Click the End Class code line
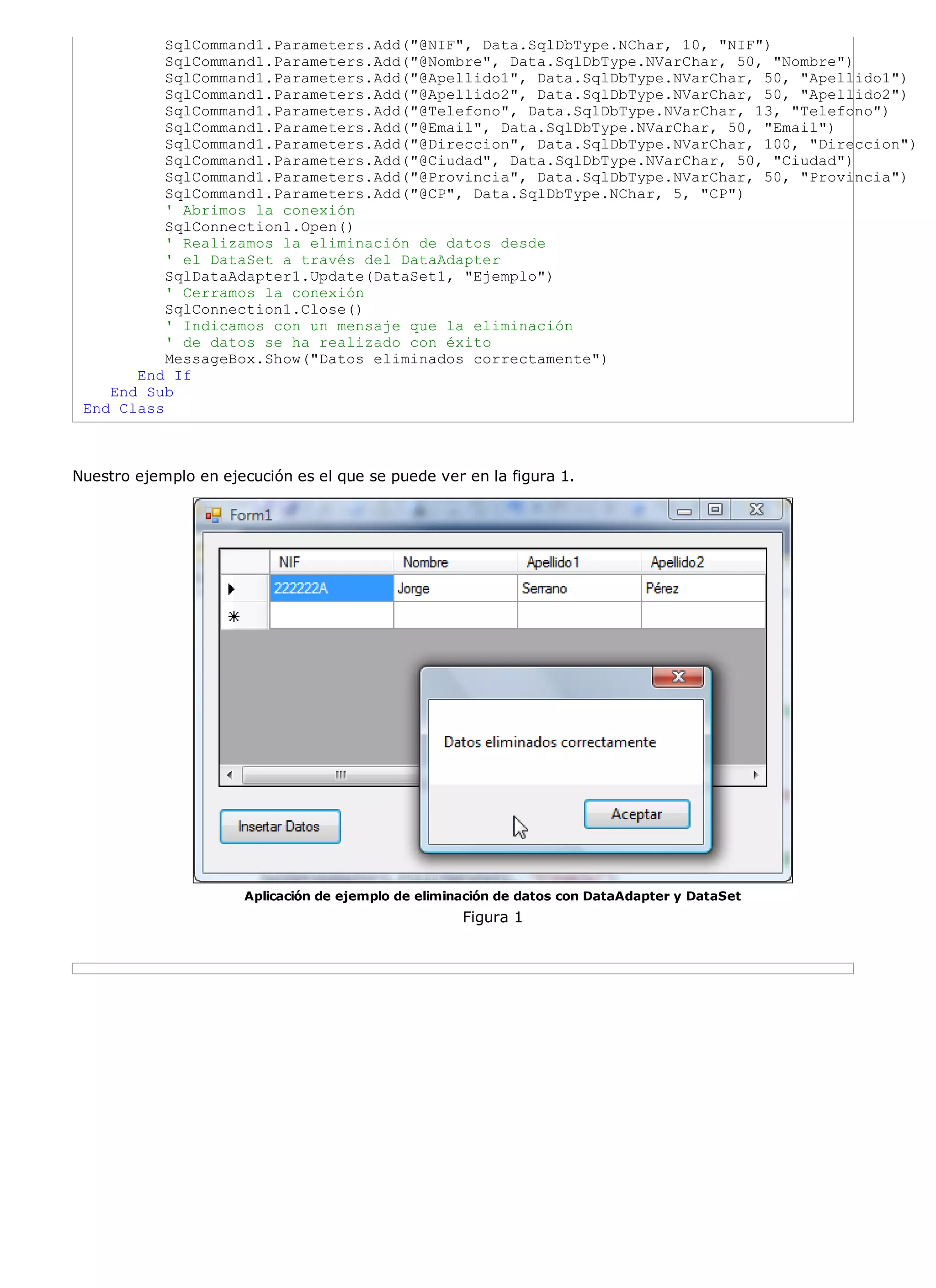Screen dimensions: 936x1288 [x=123, y=409]
